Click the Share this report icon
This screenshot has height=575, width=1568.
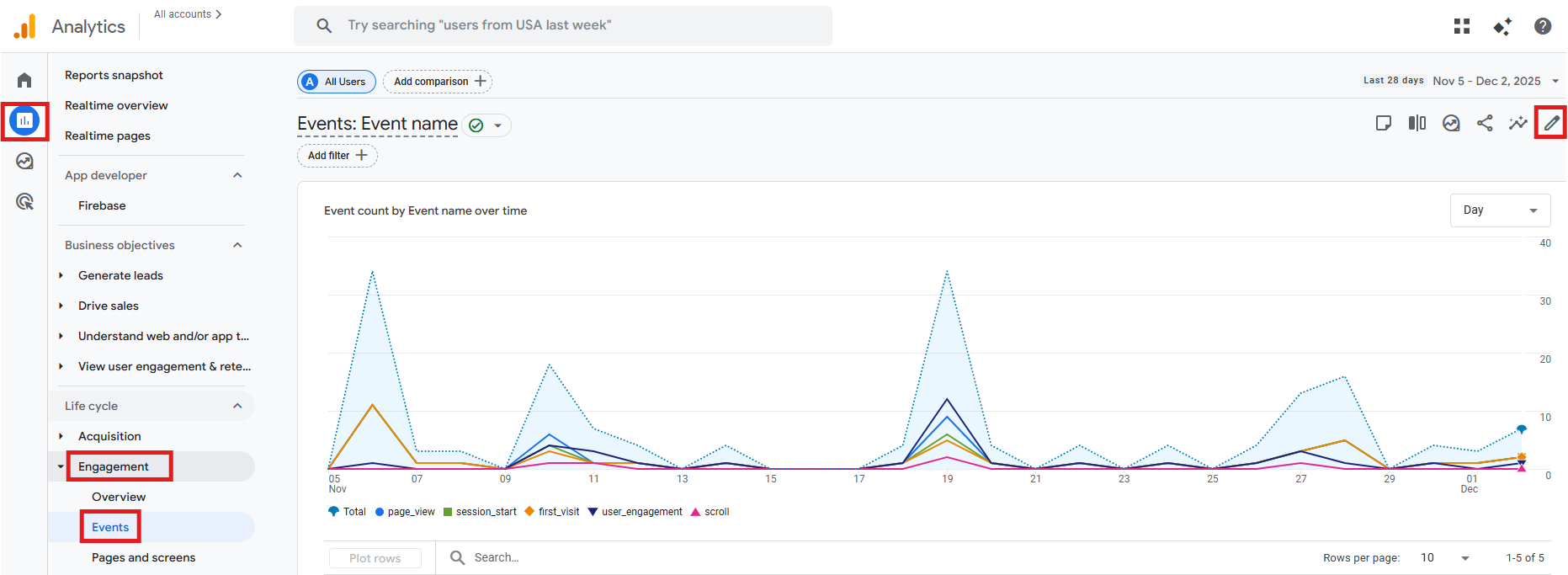tap(1485, 123)
